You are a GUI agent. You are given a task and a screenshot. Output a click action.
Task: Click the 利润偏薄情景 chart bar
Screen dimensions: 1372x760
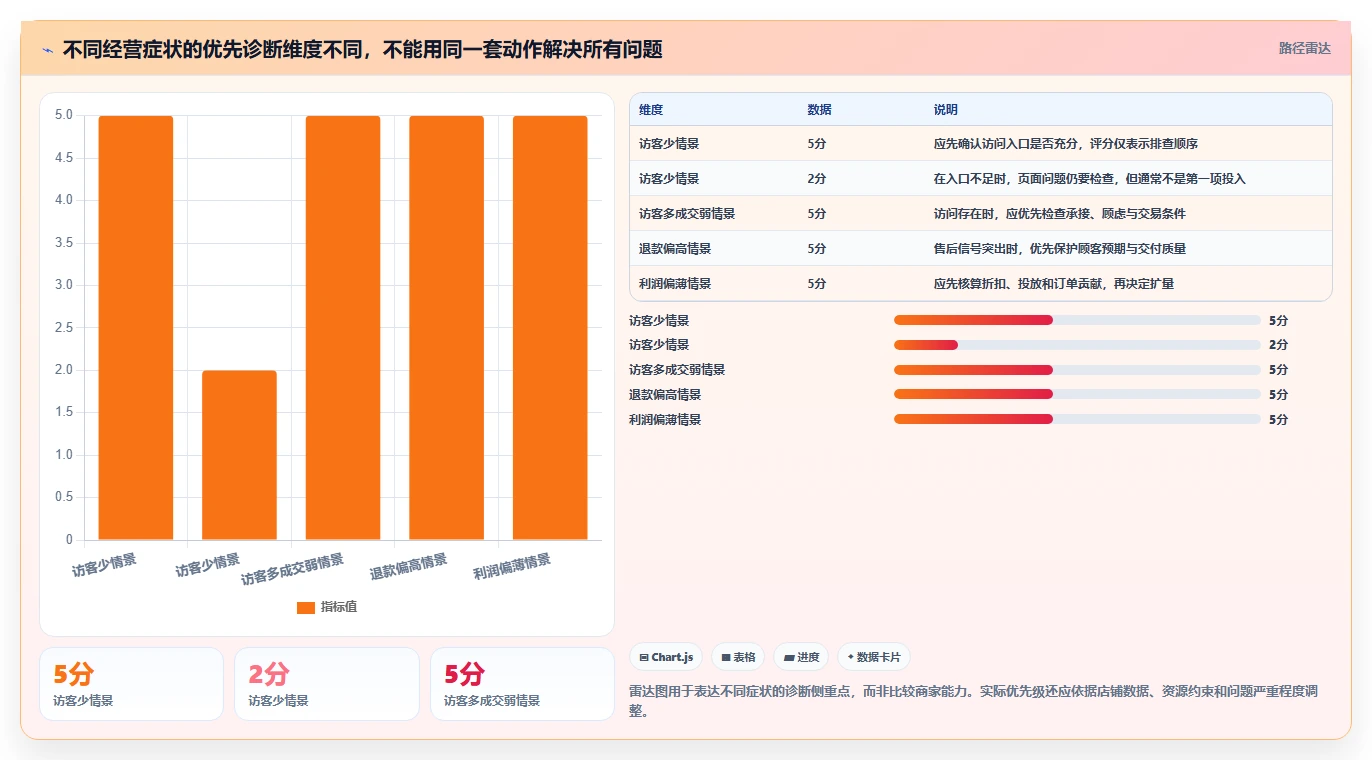point(550,328)
